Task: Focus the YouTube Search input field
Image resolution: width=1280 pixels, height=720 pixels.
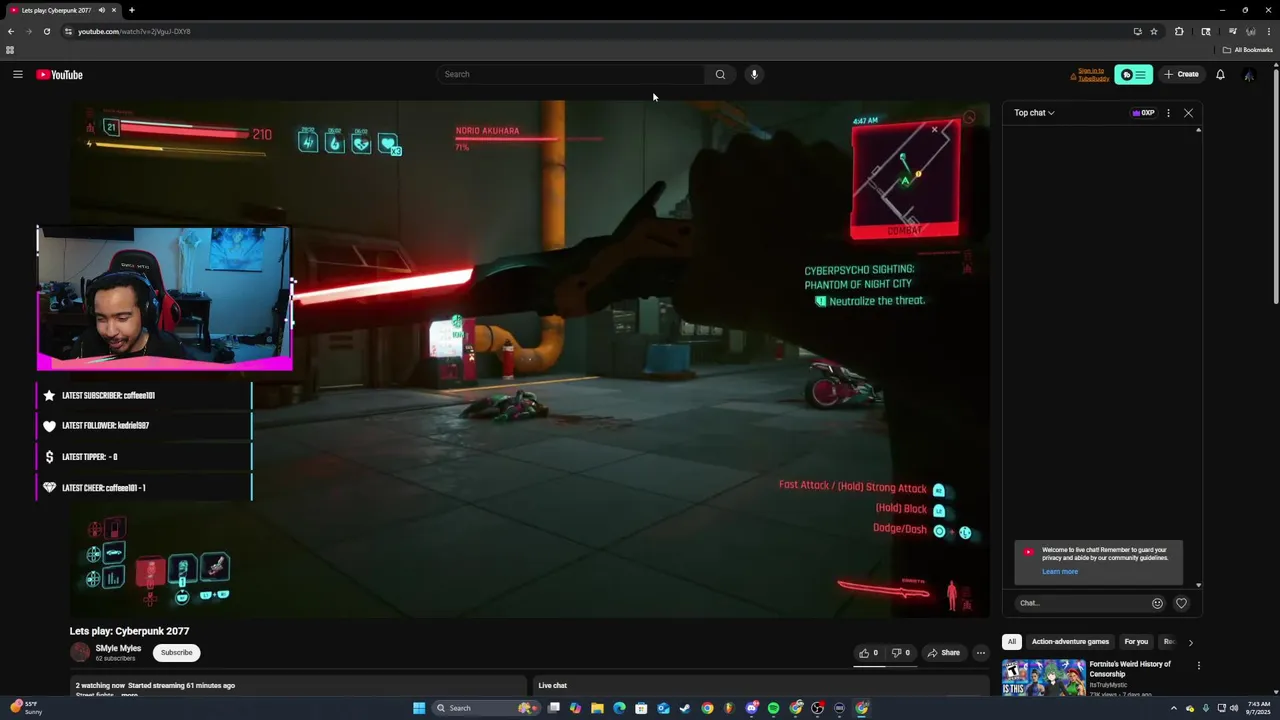Action: (571, 74)
